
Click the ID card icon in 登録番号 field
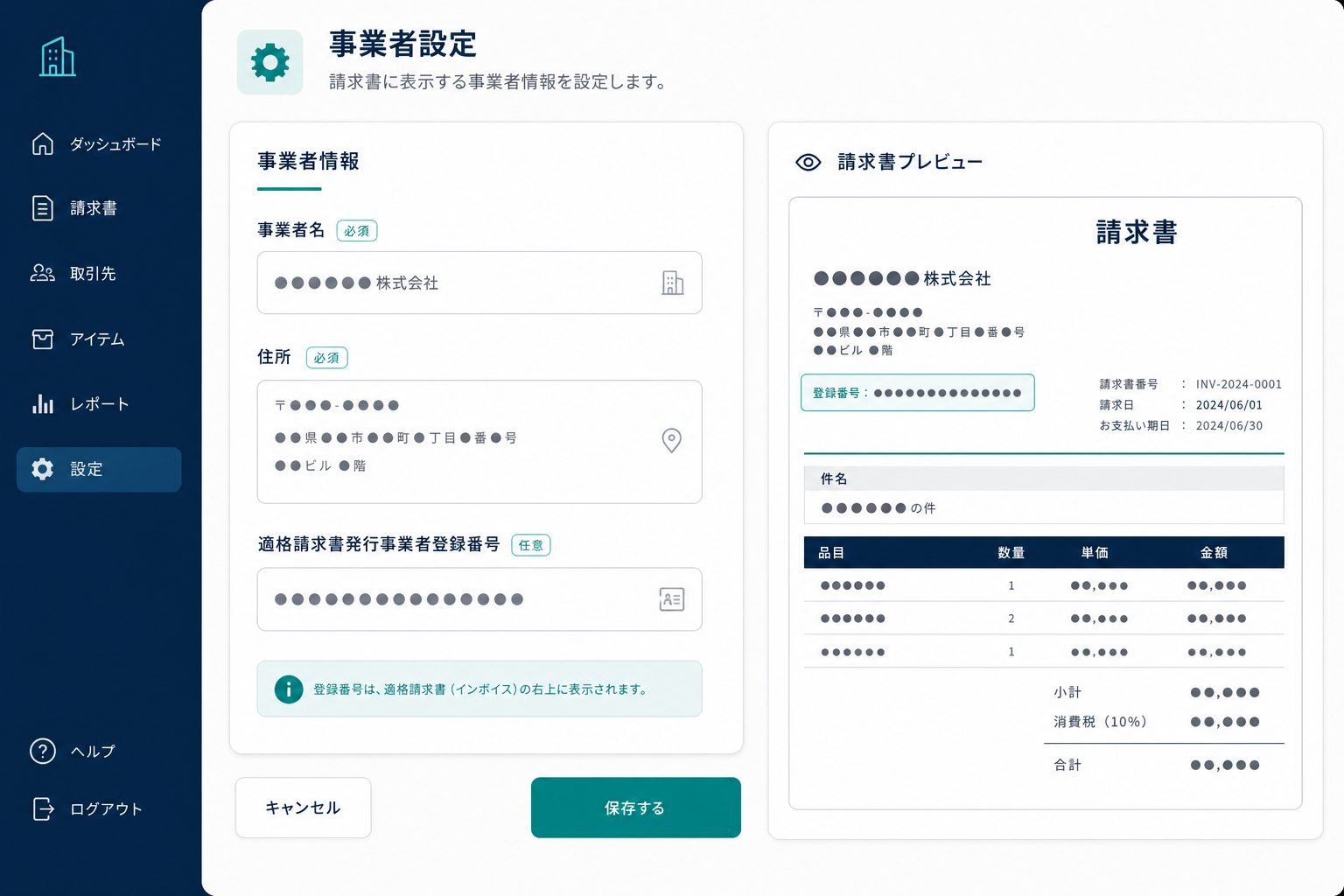pos(671,599)
